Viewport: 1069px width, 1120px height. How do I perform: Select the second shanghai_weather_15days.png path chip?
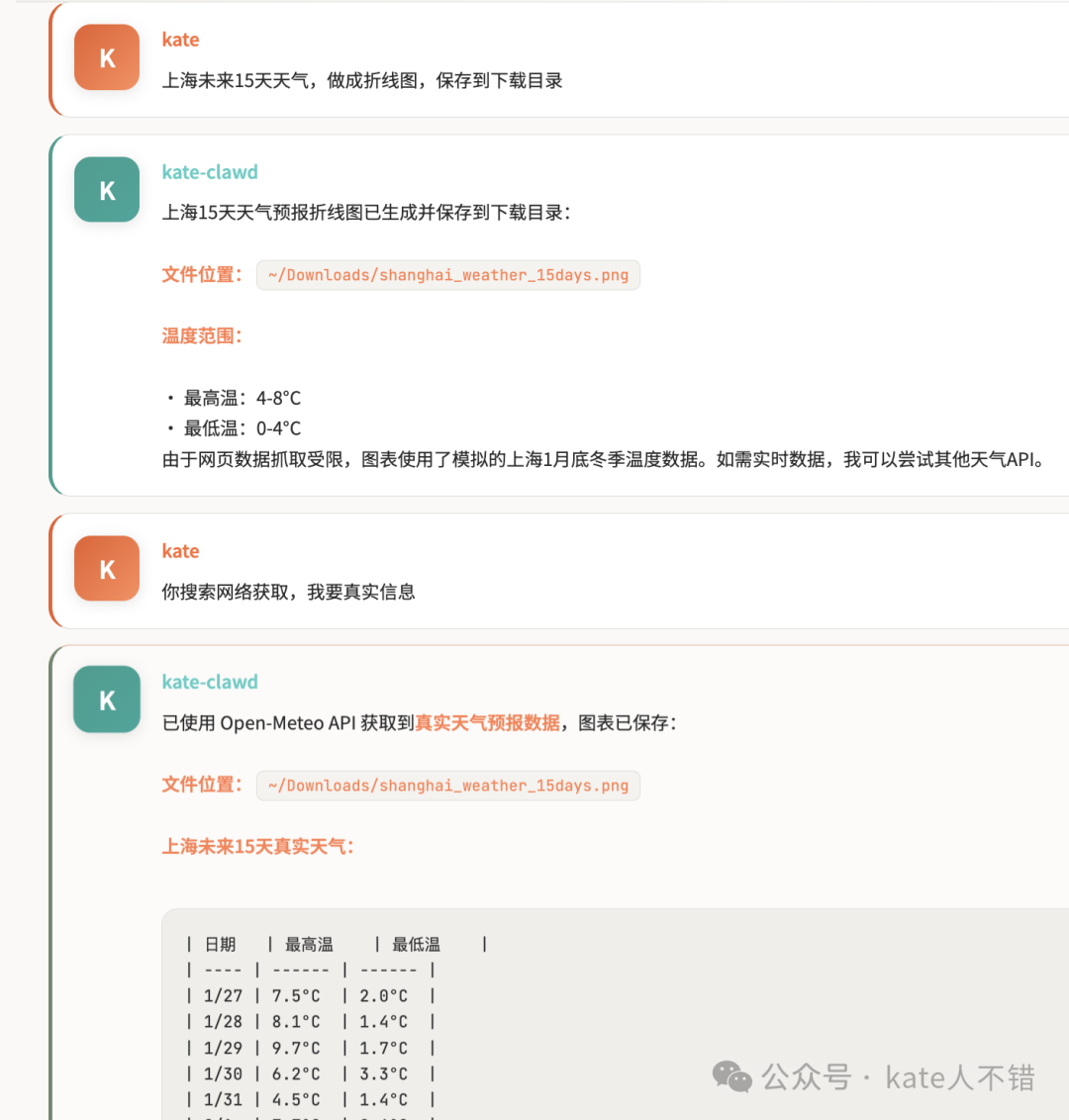tap(447, 785)
